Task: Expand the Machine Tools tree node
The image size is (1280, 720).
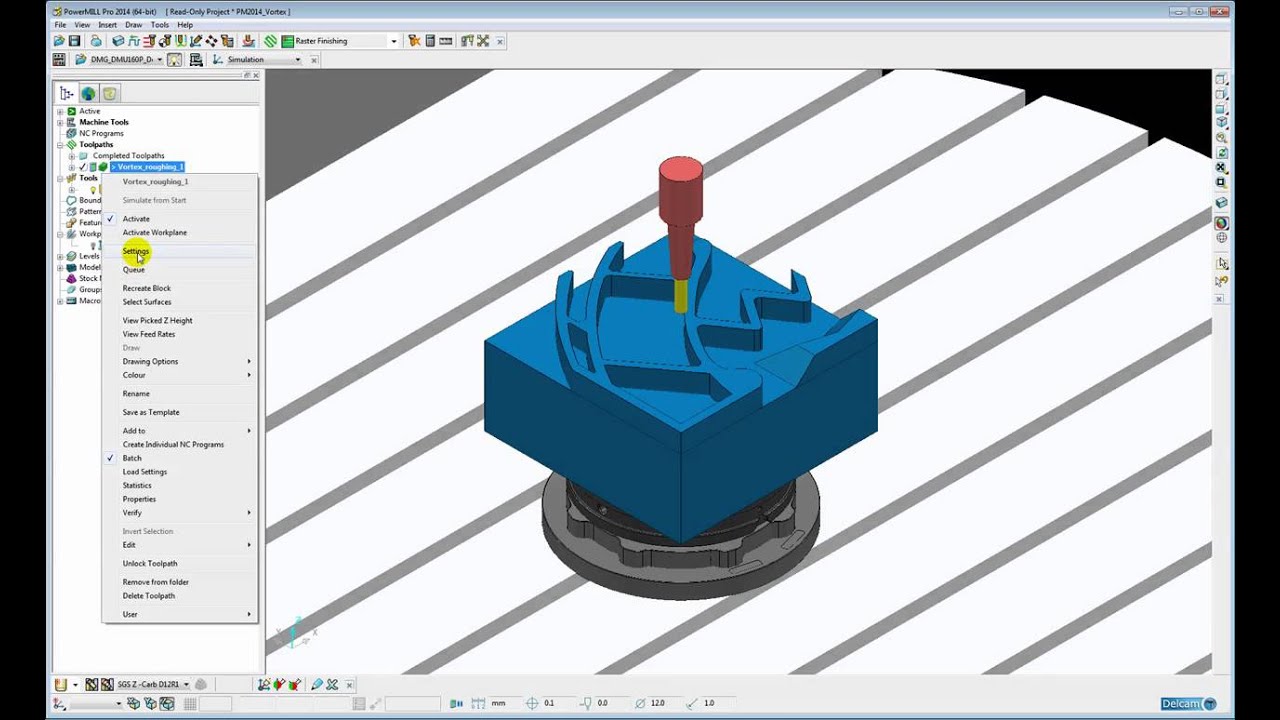Action: 60,122
